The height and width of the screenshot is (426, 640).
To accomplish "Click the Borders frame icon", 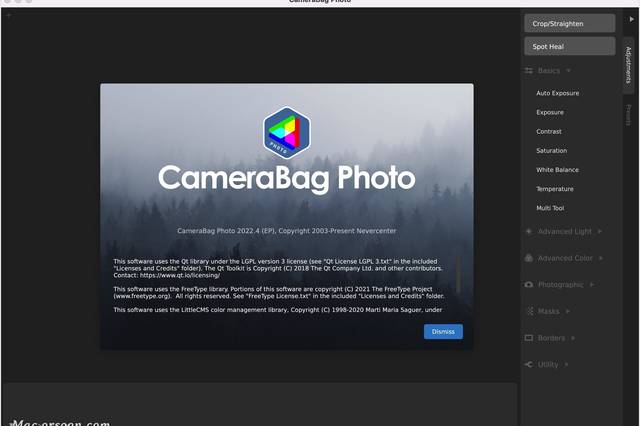I will (529, 338).
